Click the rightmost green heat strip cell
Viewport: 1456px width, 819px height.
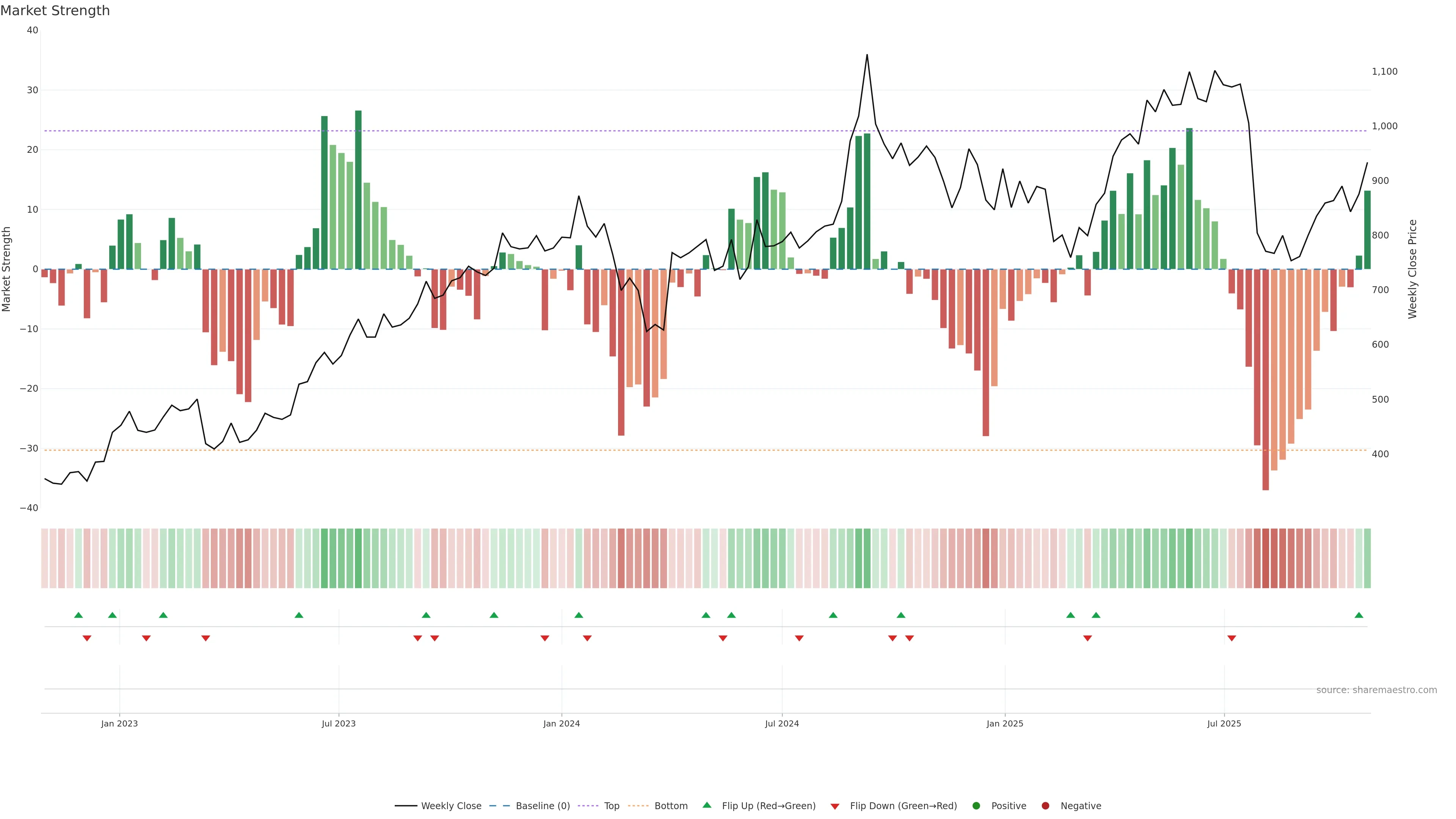[x=1367, y=558]
